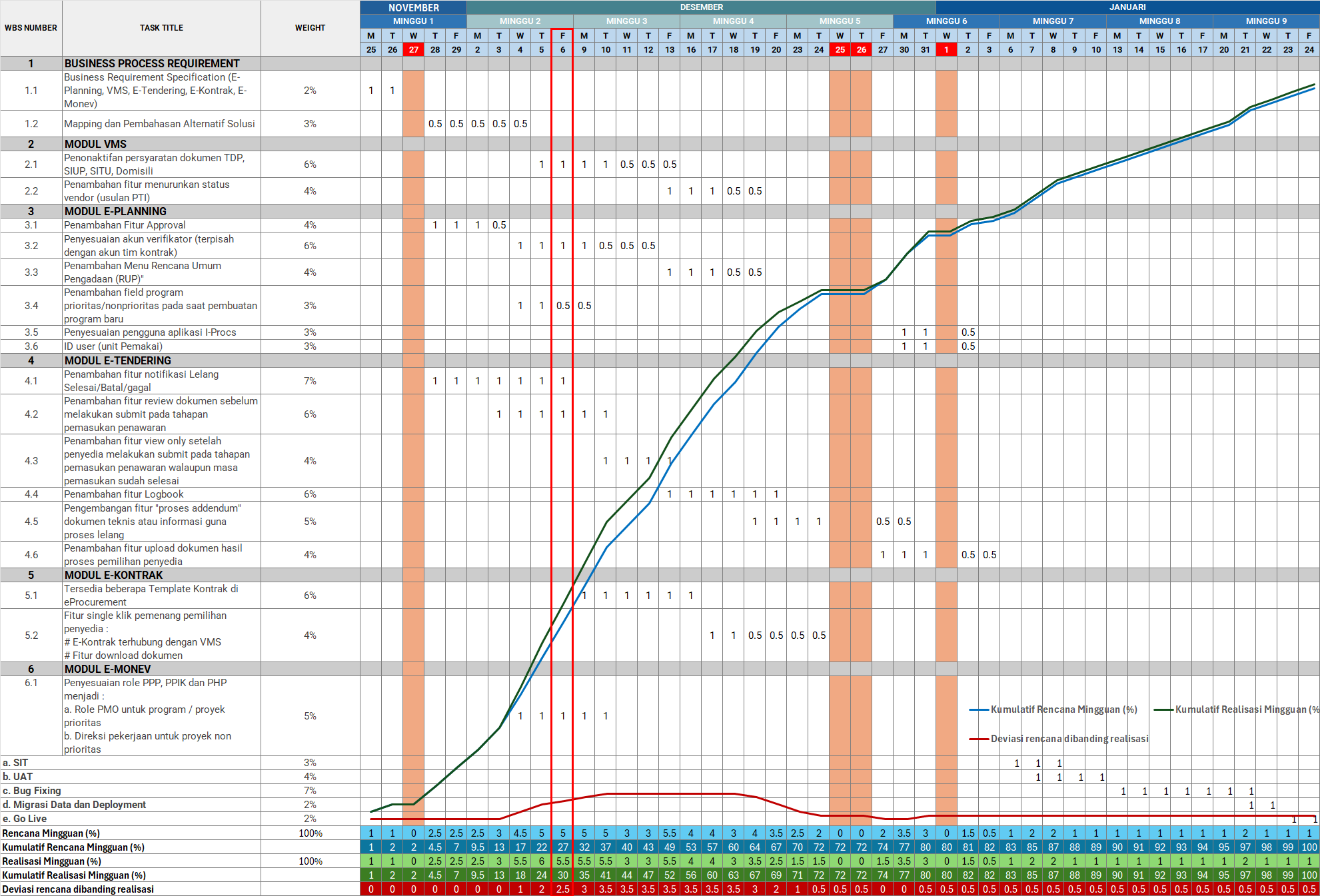Select the NOVEMBER month header
This screenshot has width=1320, height=896.
coord(413,7)
